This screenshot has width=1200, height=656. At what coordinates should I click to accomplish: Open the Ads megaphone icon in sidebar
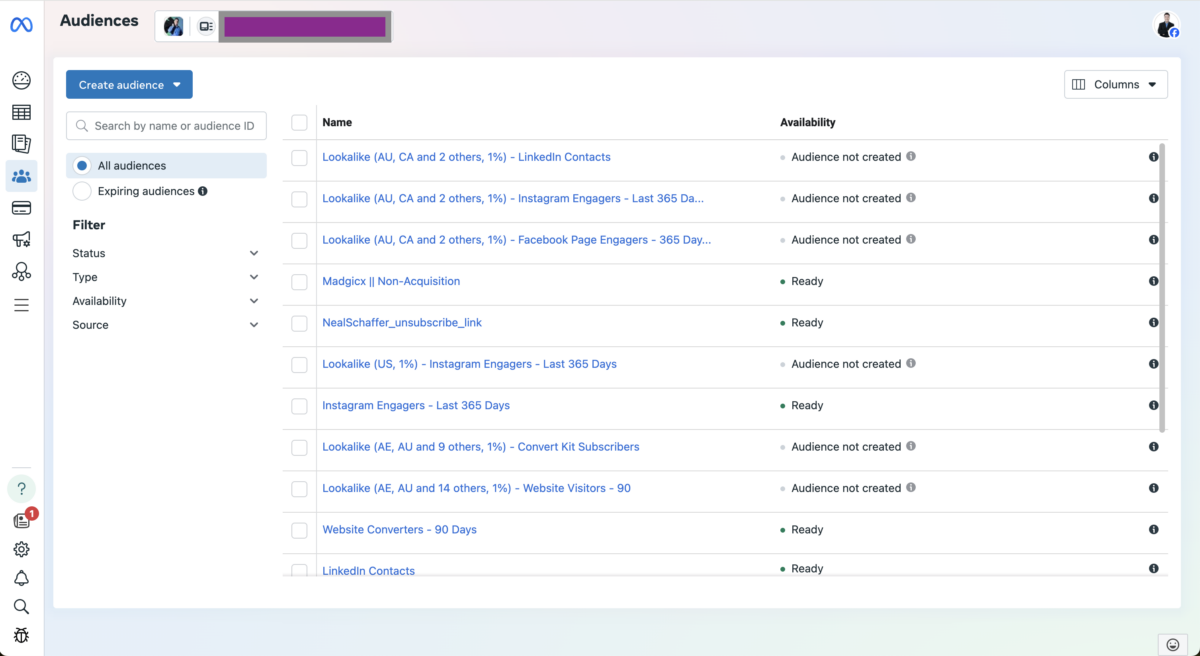click(x=21, y=239)
